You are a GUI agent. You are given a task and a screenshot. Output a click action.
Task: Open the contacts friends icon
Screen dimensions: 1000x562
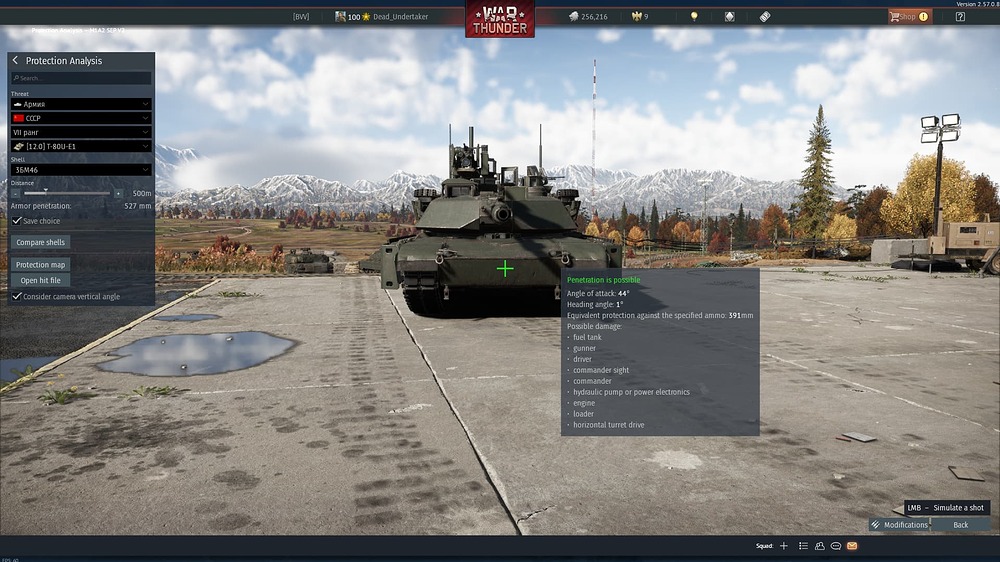(x=820, y=545)
